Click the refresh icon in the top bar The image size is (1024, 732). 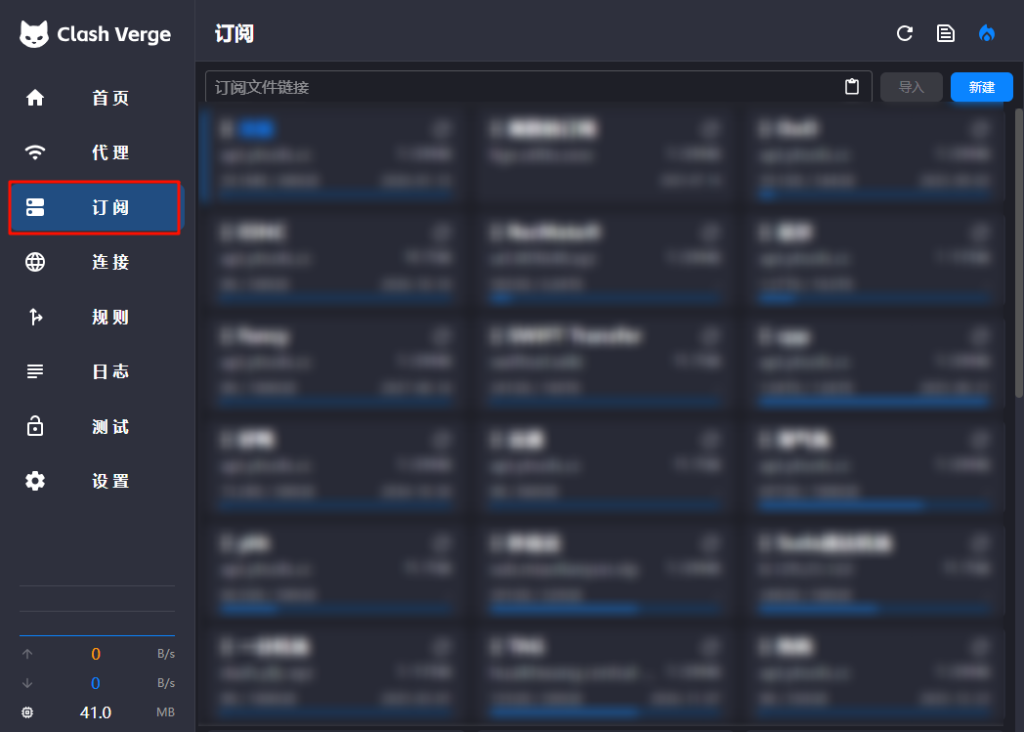tap(904, 33)
